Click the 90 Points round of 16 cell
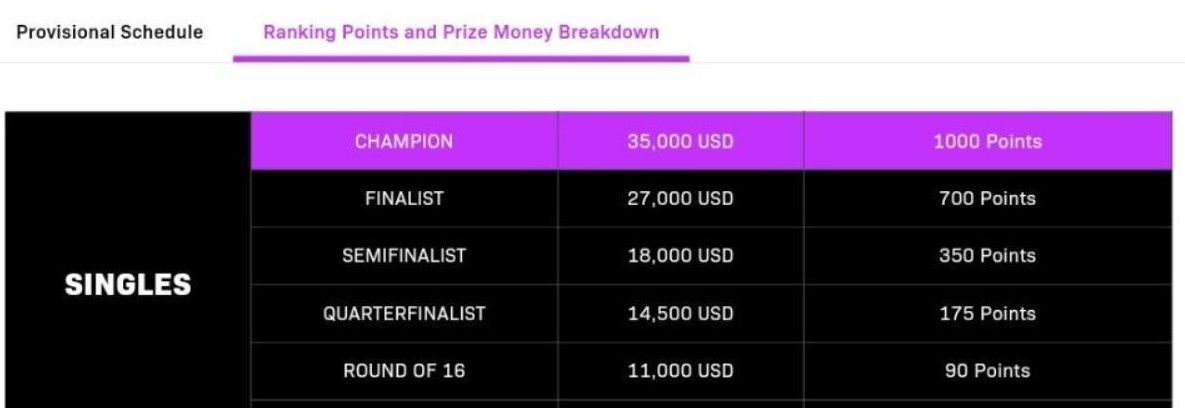 988,370
